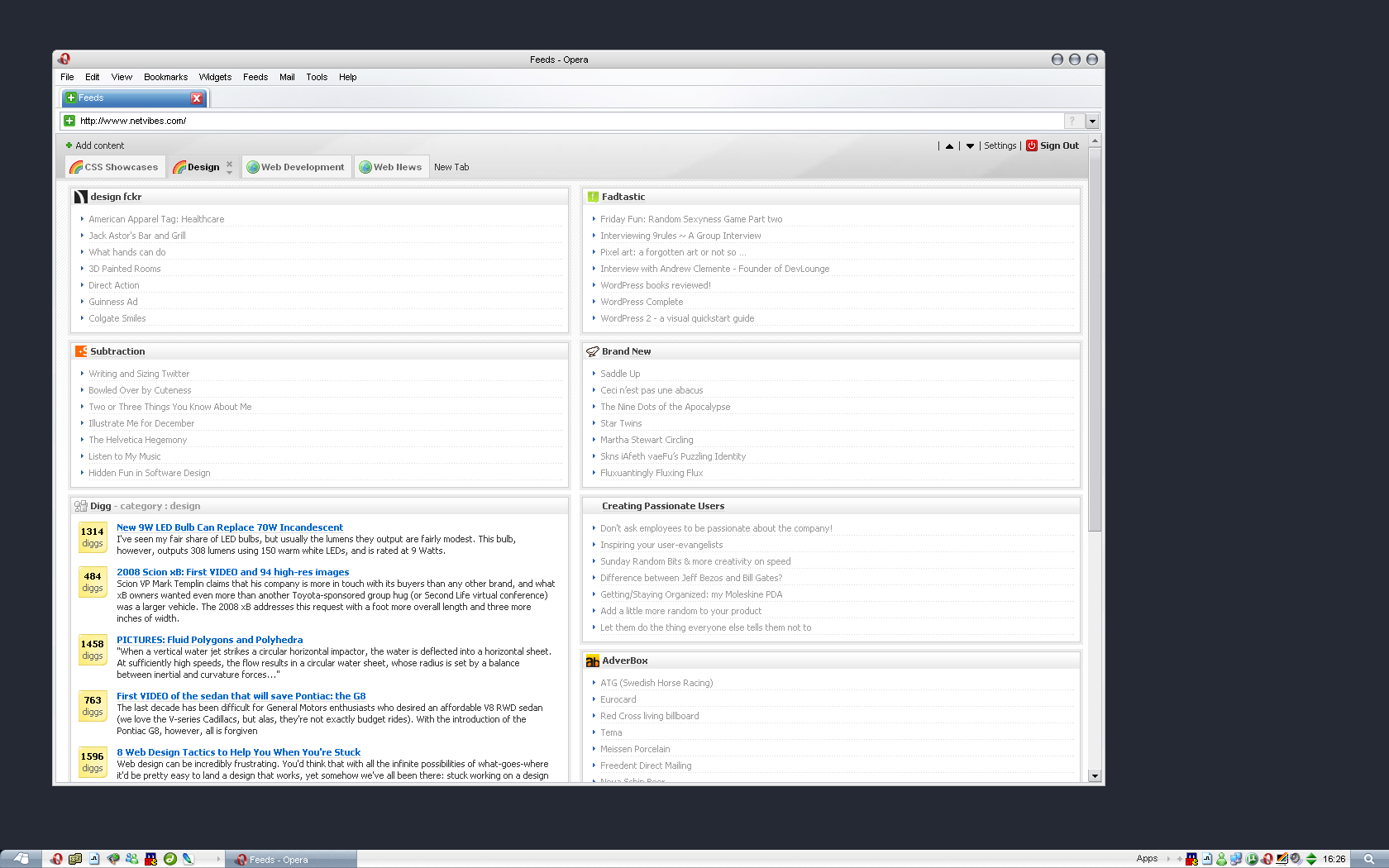The width and height of the screenshot is (1389, 868).
Task: Click the magnifier search icon in the taskbar
Action: (x=1369, y=859)
